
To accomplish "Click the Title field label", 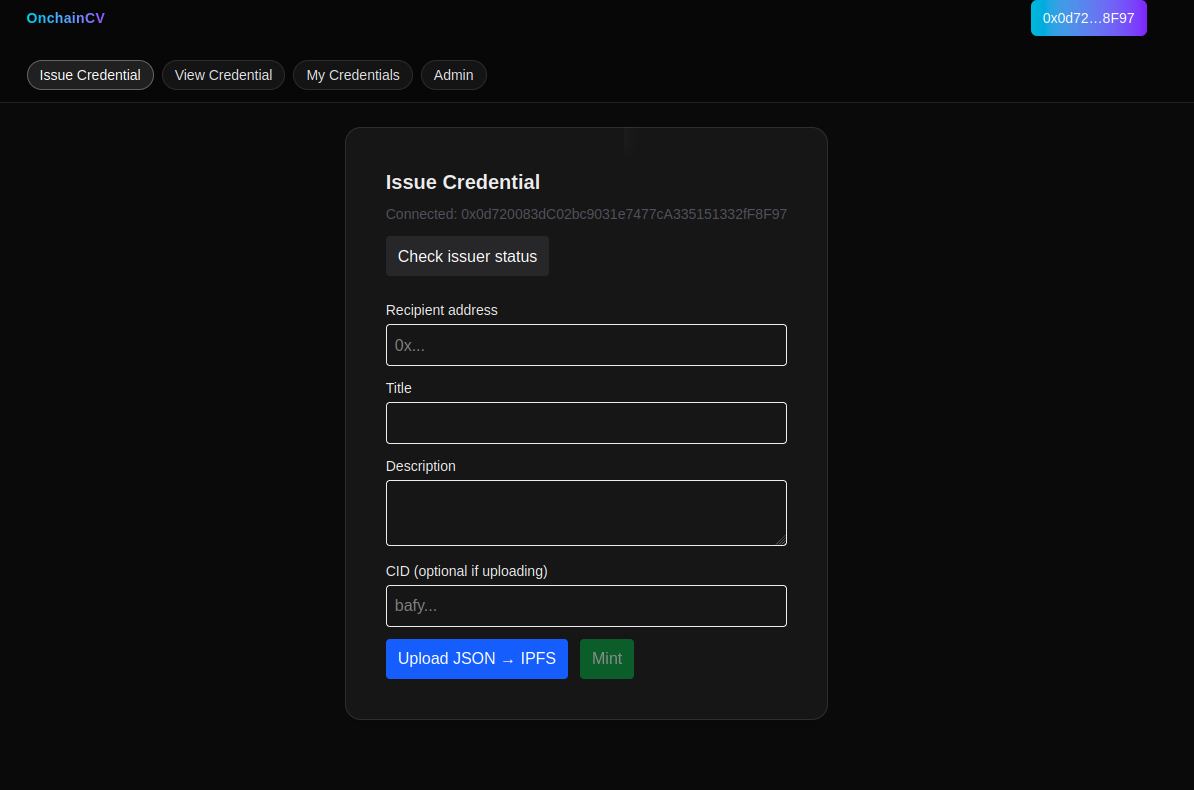I will [x=399, y=389].
